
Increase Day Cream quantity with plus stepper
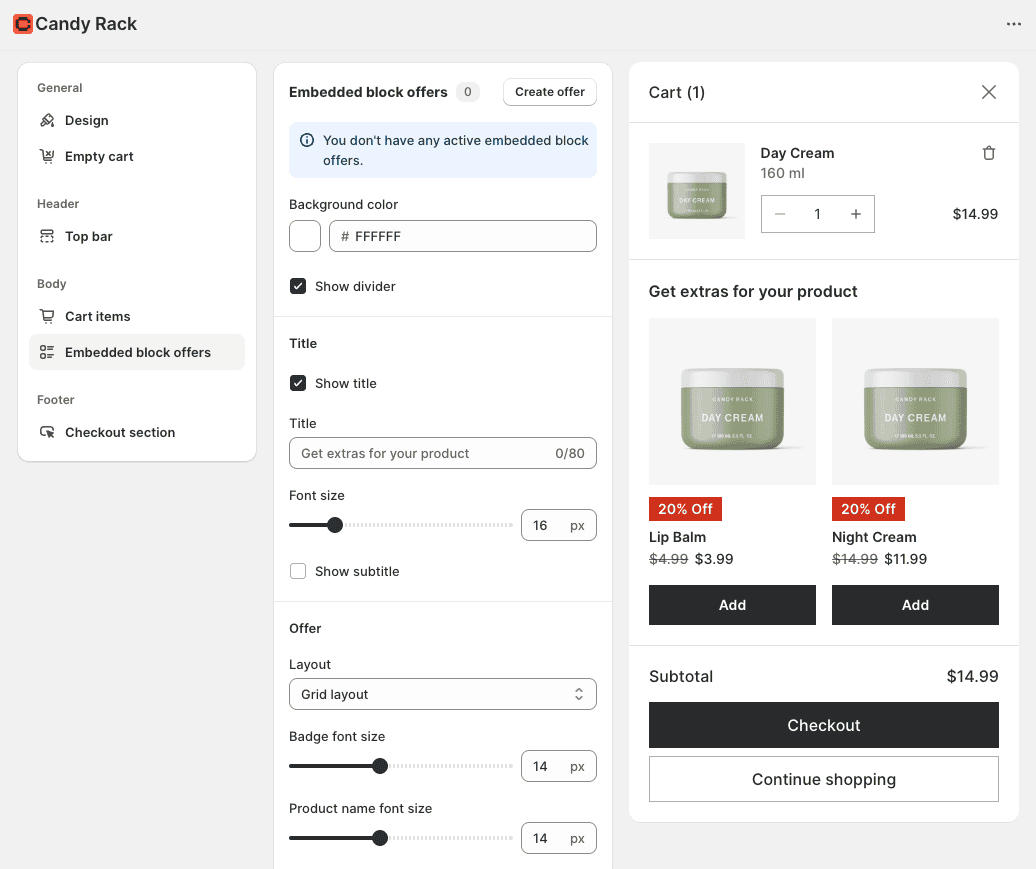[855, 214]
